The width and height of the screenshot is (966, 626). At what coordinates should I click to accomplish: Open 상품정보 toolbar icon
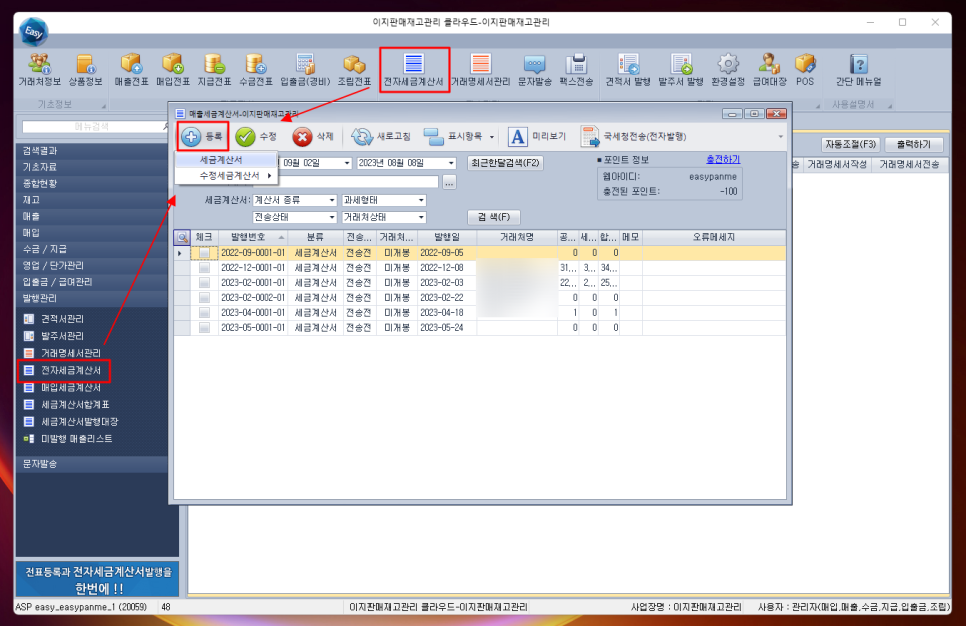point(85,70)
